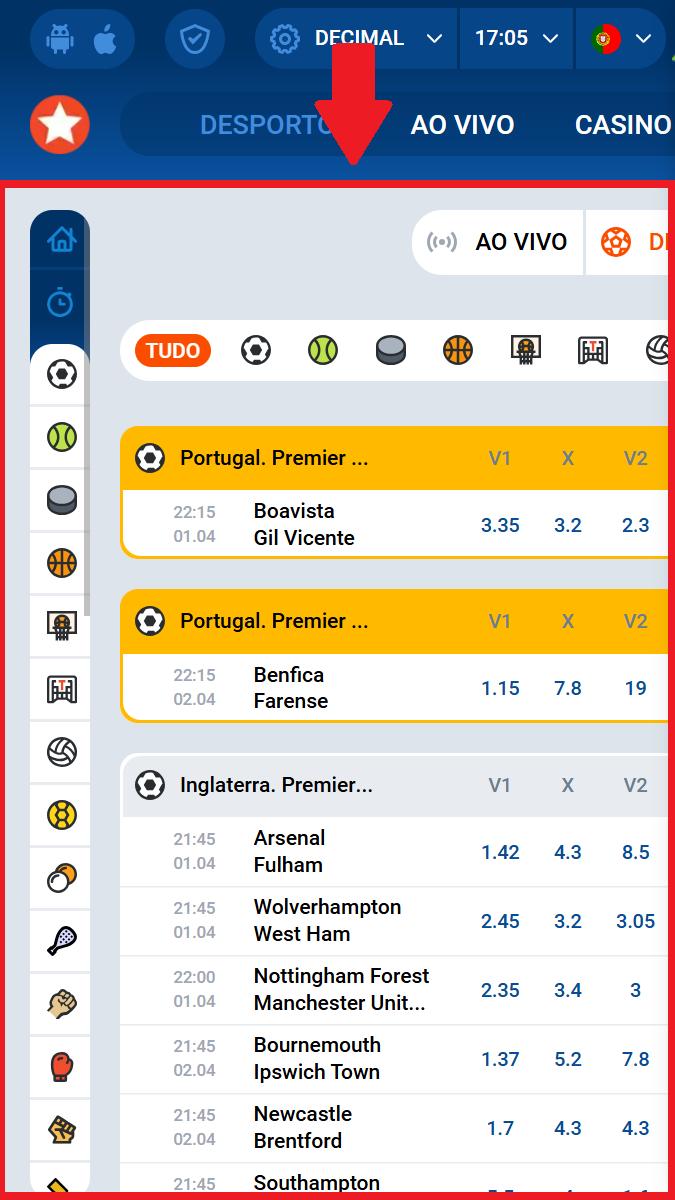Click the Inglaterra Premier league header

click(276, 785)
